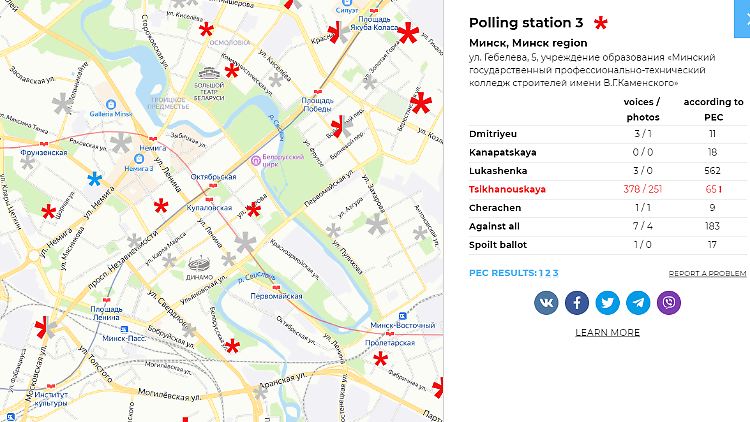Share this page on Facebook
Image resolution: width=750 pixels, height=422 pixels.
pyautogui.click(x=577, y=302)
